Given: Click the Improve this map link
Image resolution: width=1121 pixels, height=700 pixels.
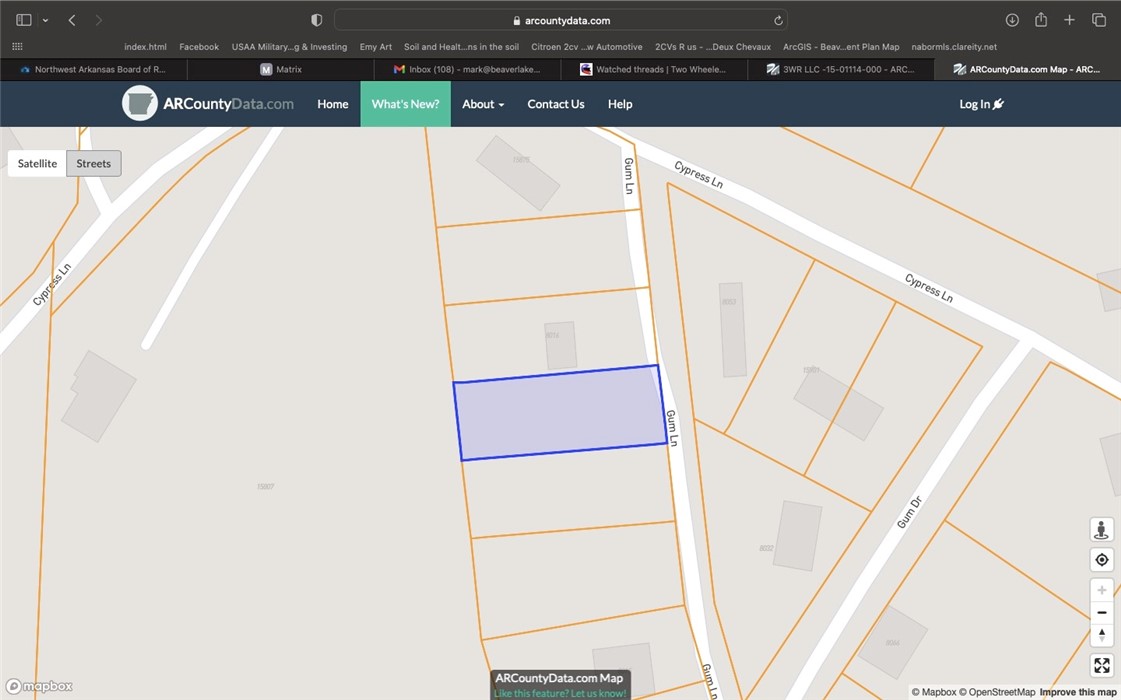Looking at the screenshot, I should [x=1078, y=692].
